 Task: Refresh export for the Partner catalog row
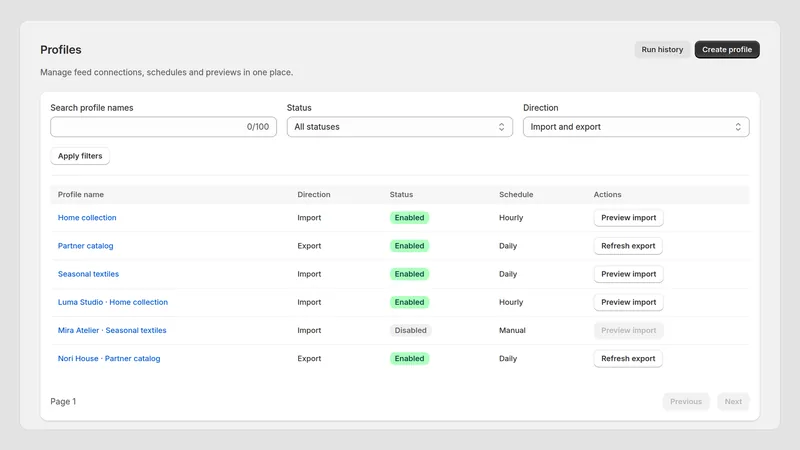(x=628, y=245)
